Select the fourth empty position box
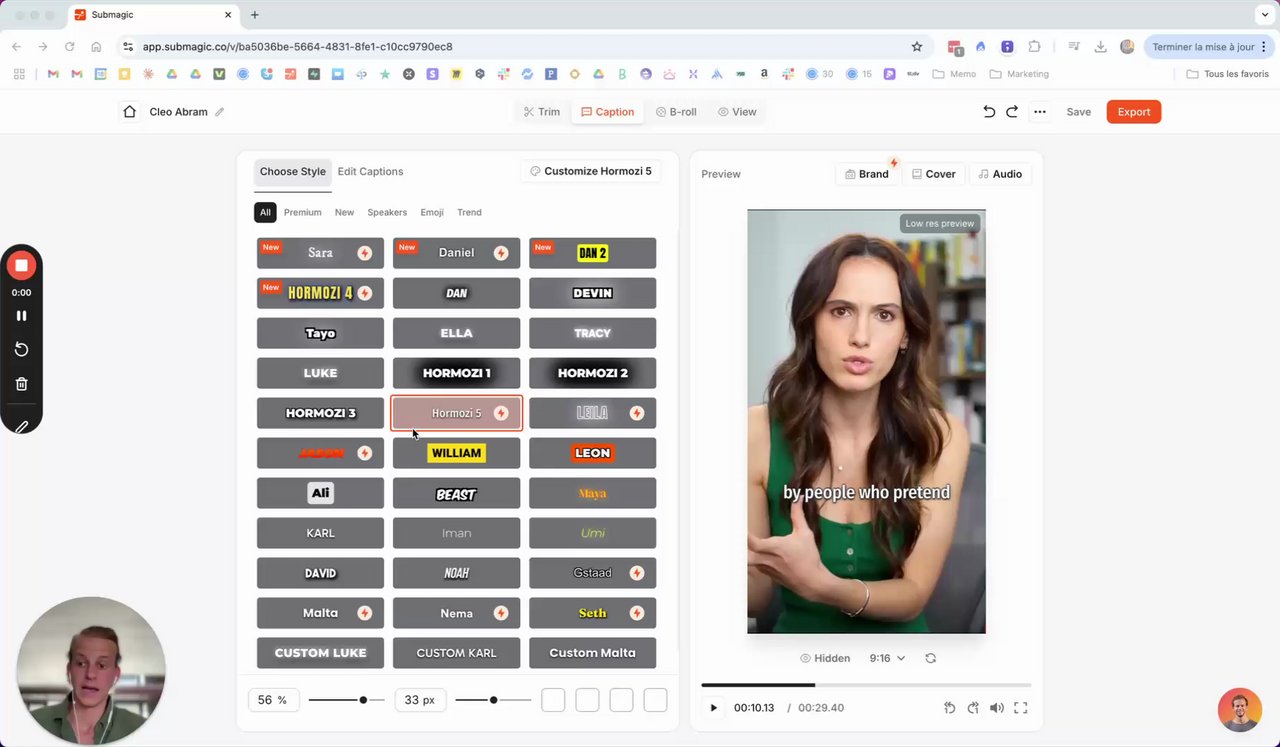The image size is (1280, 747). 655,700
